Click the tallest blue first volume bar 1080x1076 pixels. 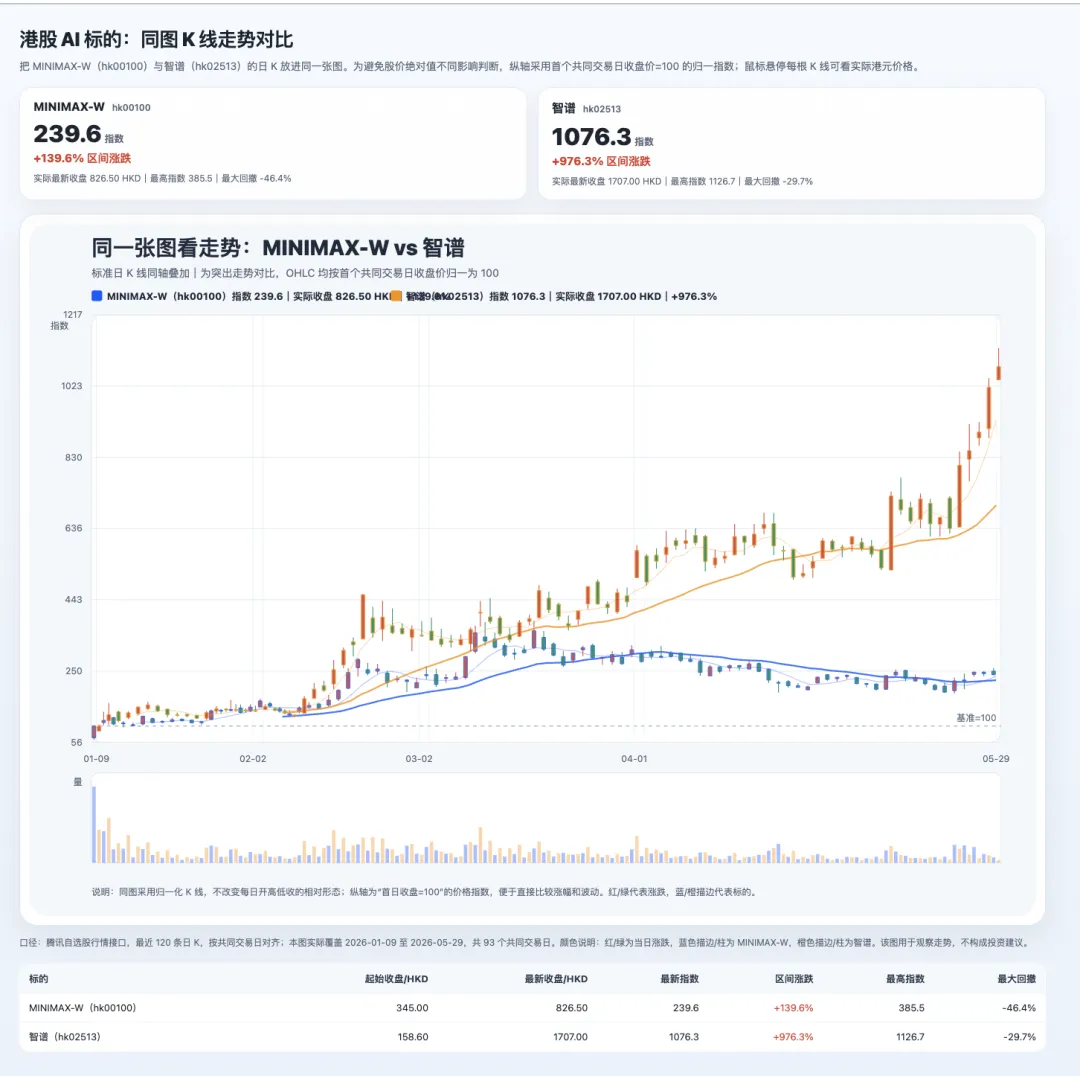[94, 825]
